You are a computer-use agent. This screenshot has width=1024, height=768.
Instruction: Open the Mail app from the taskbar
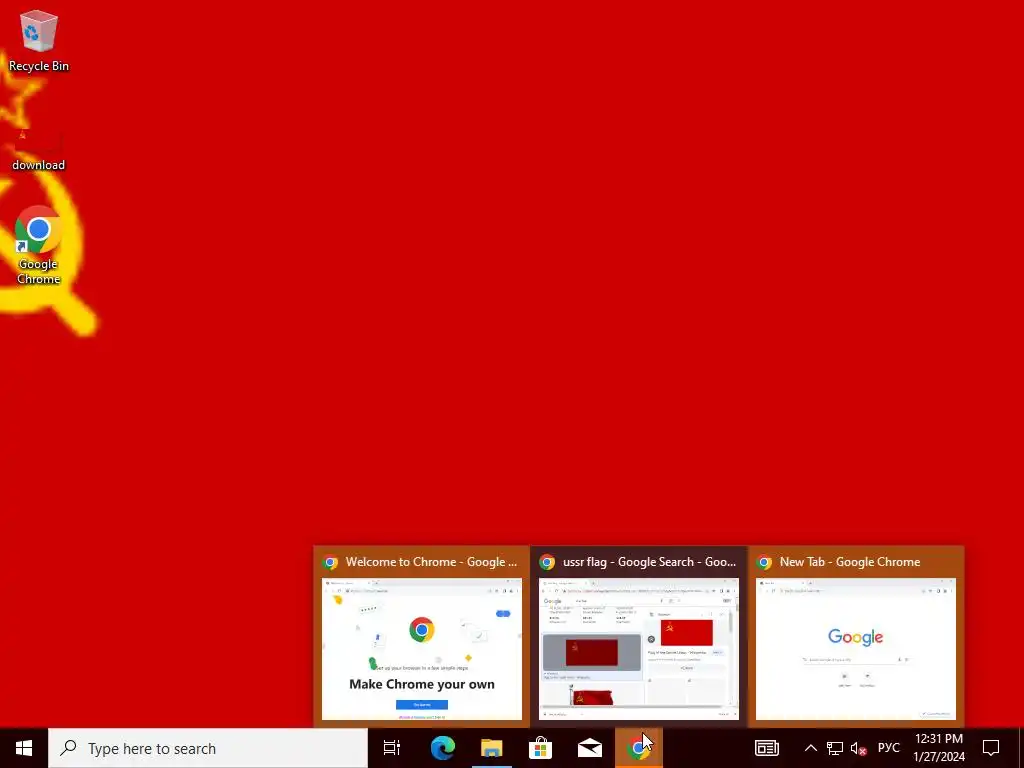[x=590, y=748]
